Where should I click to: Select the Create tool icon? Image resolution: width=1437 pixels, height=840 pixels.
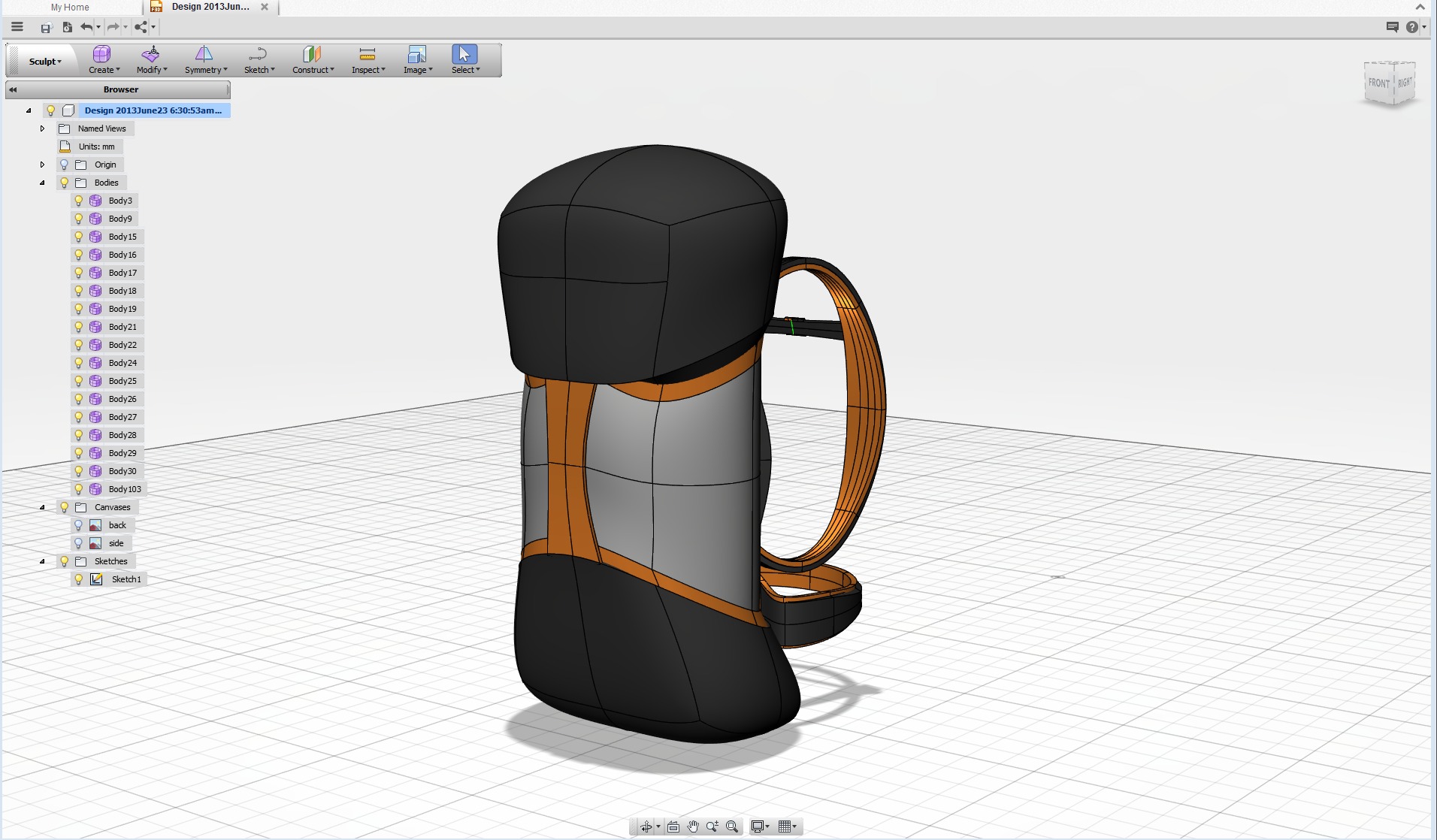(102, 55)
